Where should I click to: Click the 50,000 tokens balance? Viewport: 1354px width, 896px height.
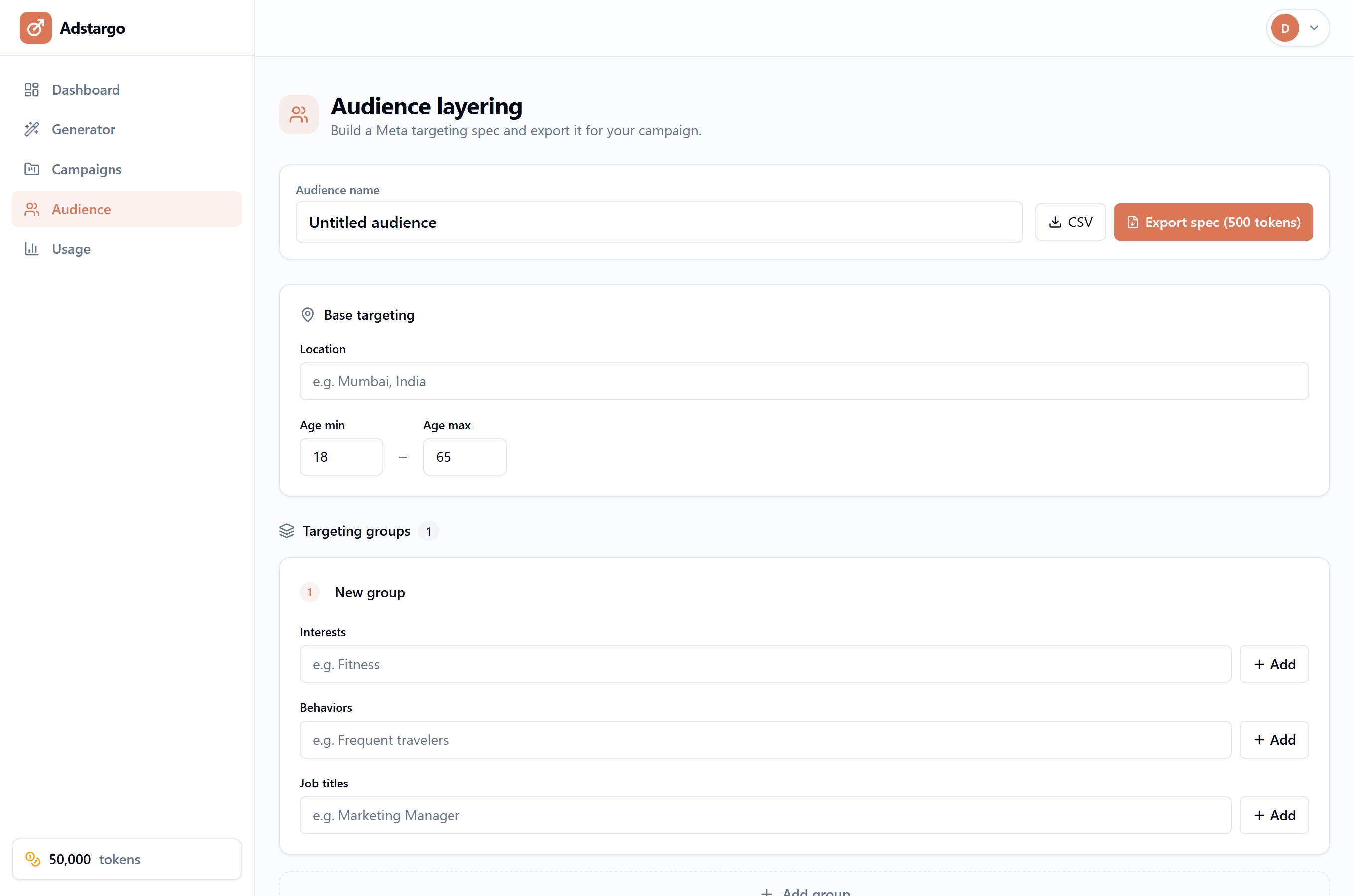tap(127, 859)
